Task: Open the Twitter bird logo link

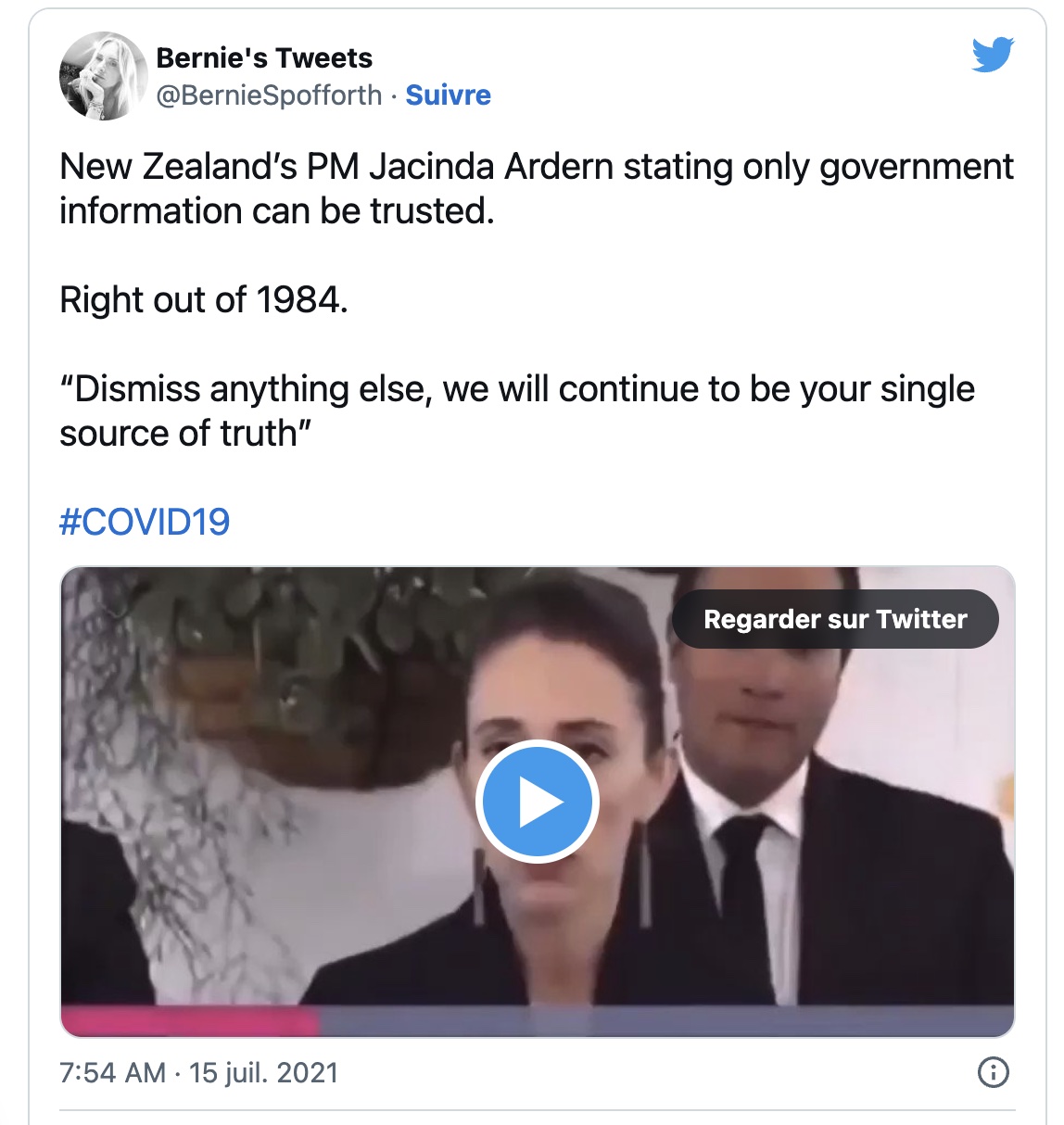Action: tap(993, 55)
